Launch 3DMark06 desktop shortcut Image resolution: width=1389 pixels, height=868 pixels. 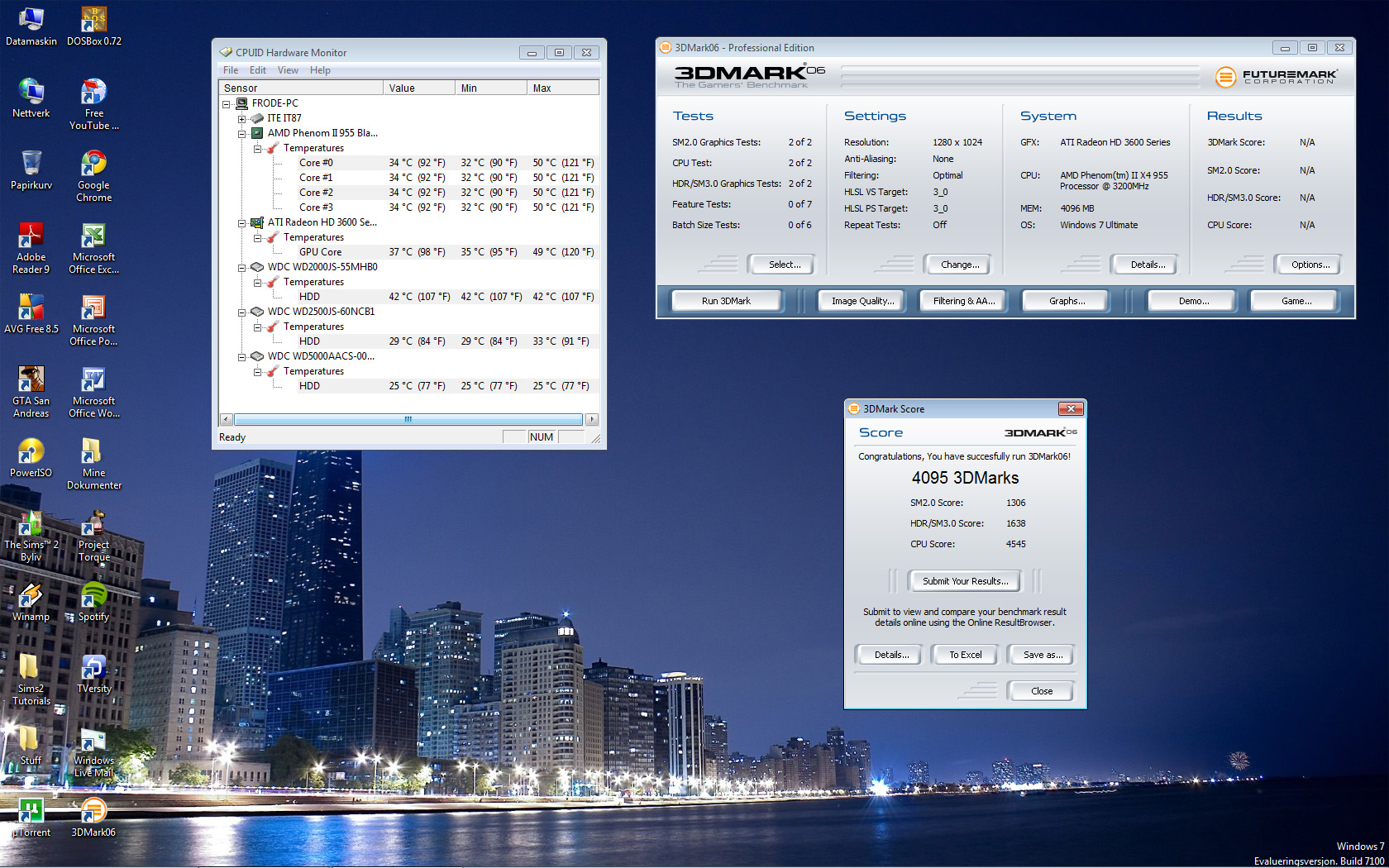coord(94,817)
